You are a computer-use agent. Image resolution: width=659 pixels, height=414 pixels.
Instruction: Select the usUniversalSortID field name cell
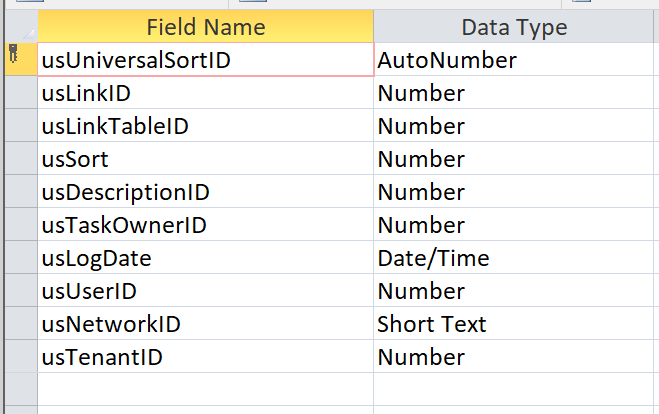point(206,60)
